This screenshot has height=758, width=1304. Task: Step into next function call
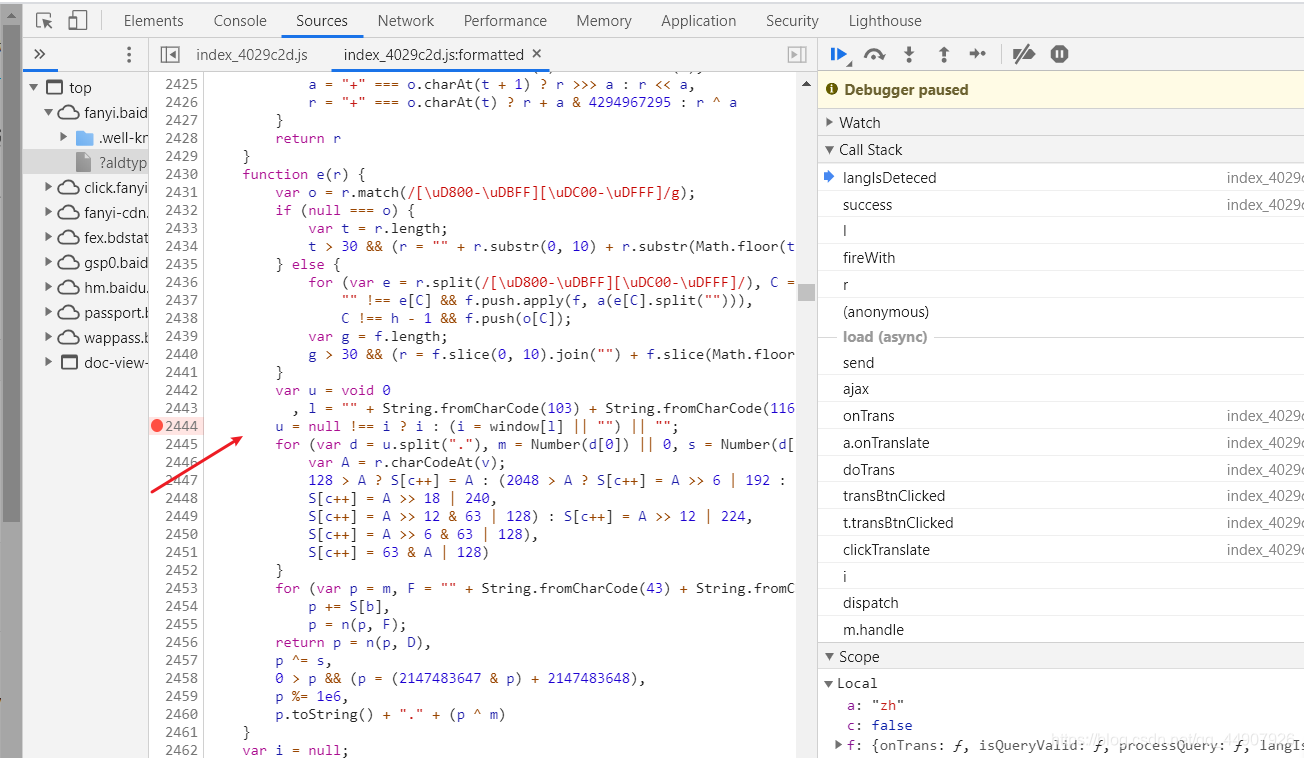pos(909,54)
